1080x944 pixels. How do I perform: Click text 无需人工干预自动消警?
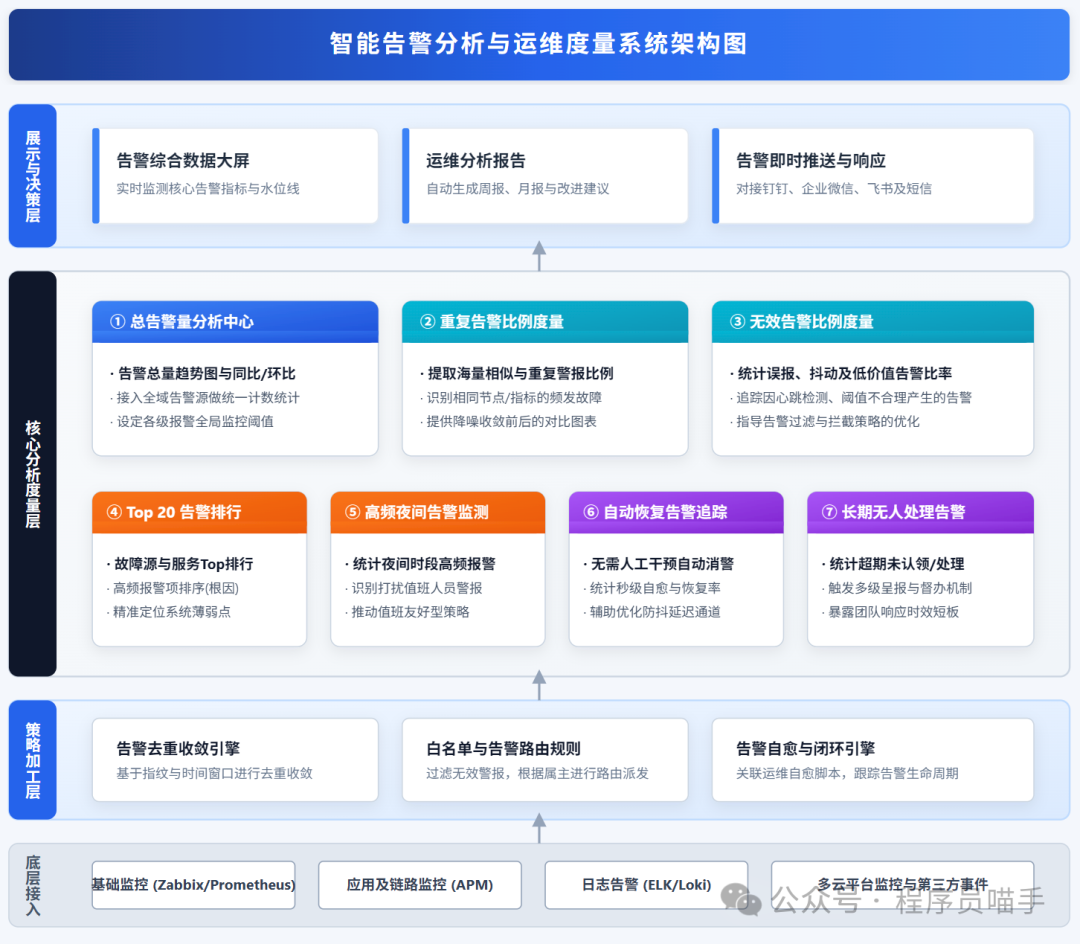(662, 564)
